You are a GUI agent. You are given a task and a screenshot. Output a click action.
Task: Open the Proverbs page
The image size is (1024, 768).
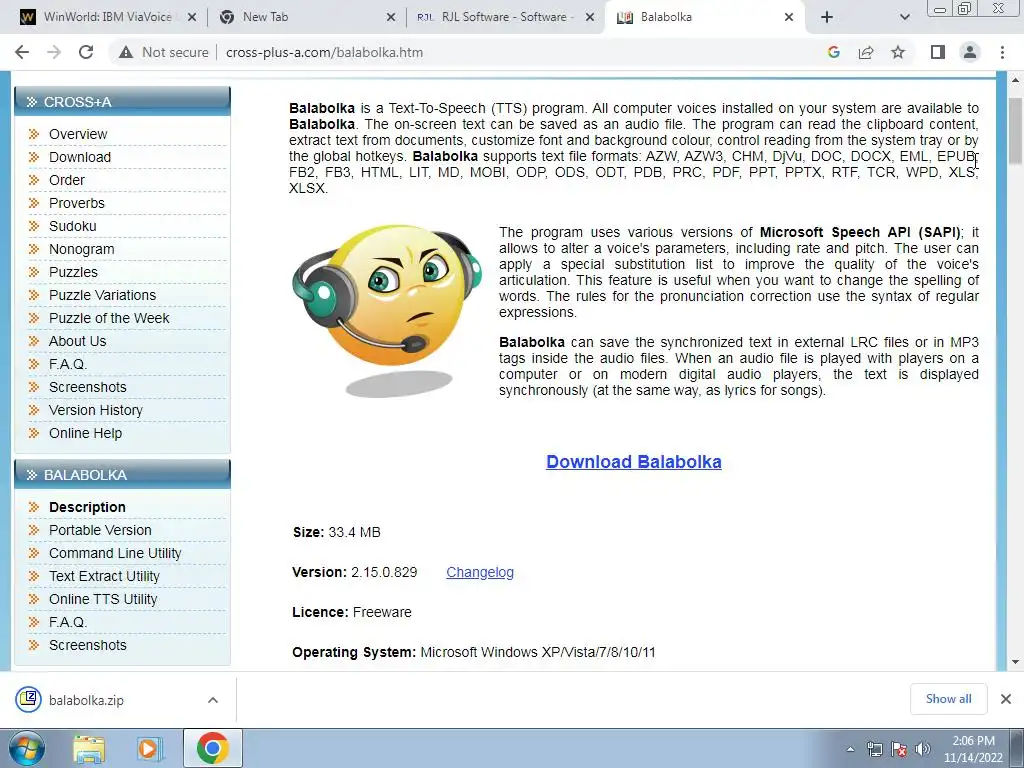(76, 203)
